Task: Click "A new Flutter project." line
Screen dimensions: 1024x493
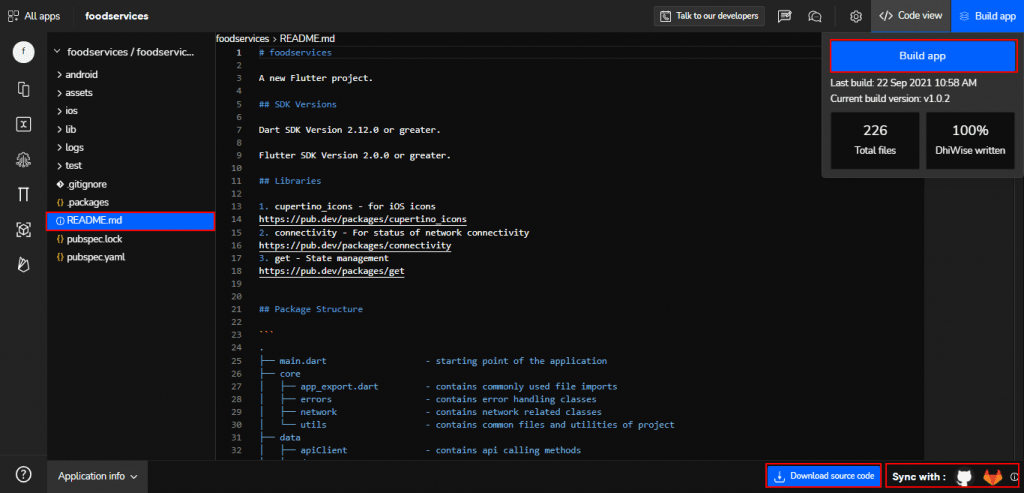Action: point(315,78)
